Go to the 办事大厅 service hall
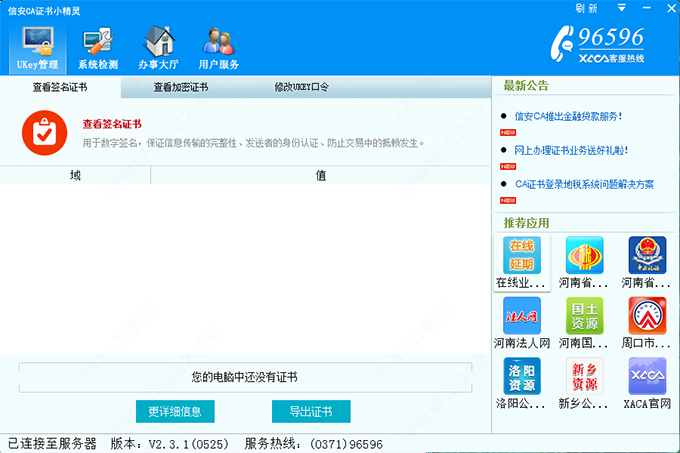Screen dimensions: 680x453 (158, 48)
